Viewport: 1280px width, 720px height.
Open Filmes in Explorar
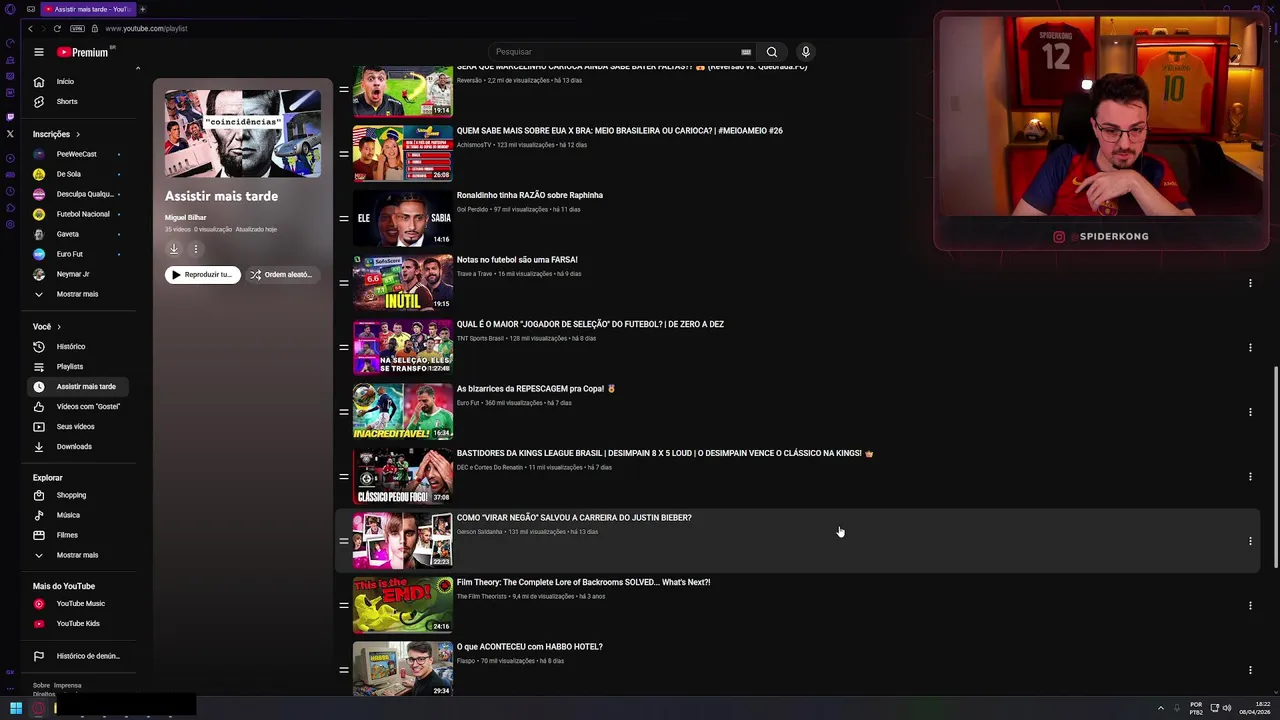click(80, 535)
